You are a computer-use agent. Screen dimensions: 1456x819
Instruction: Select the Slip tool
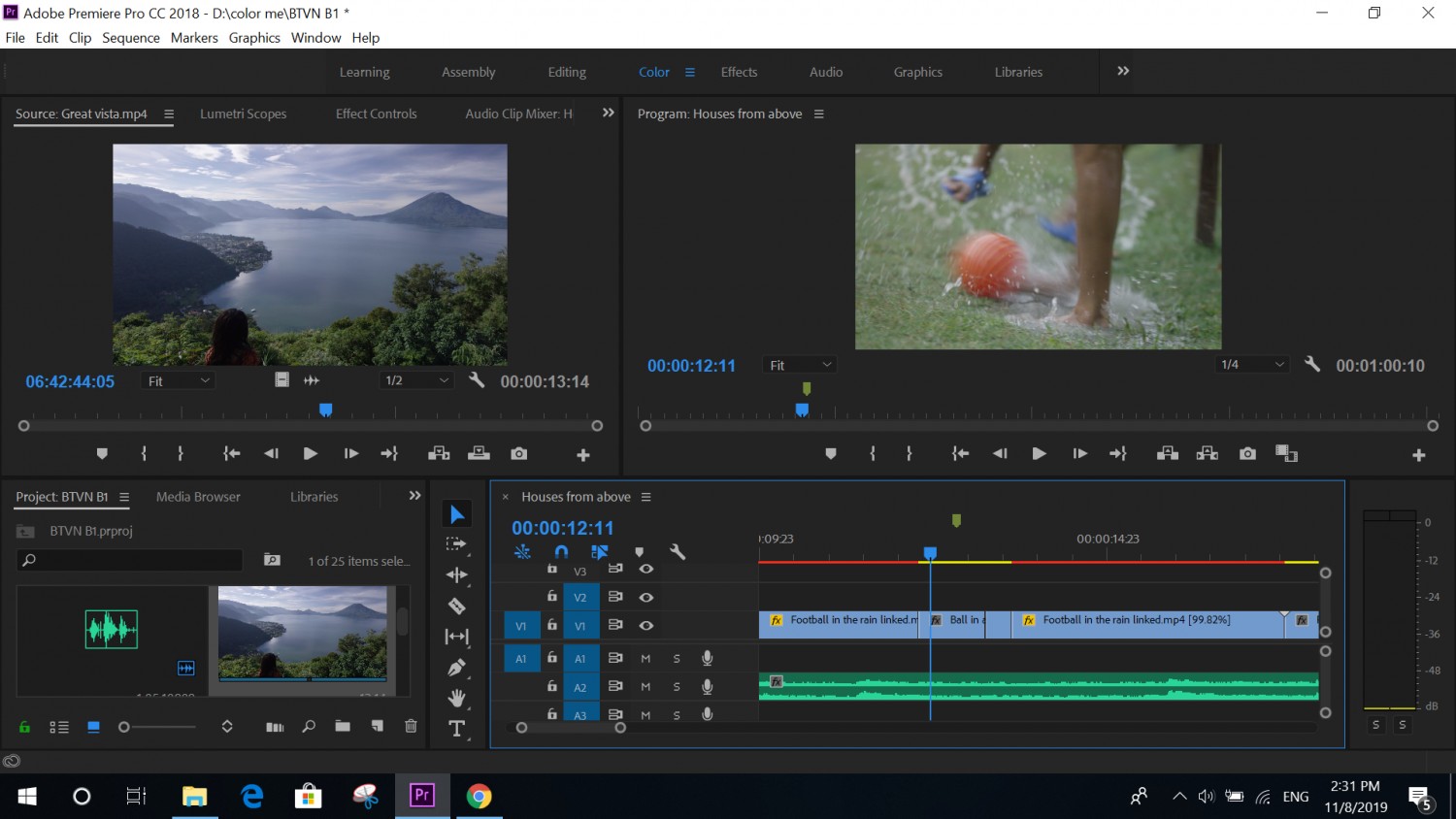(x=457, y=637)
